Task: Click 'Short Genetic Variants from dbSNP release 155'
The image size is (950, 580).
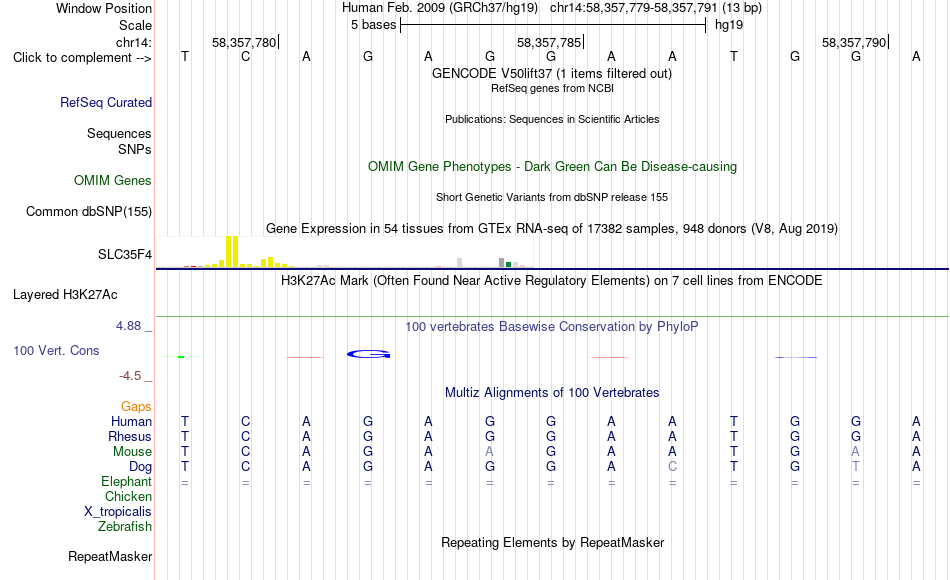Action: point(552,198)
